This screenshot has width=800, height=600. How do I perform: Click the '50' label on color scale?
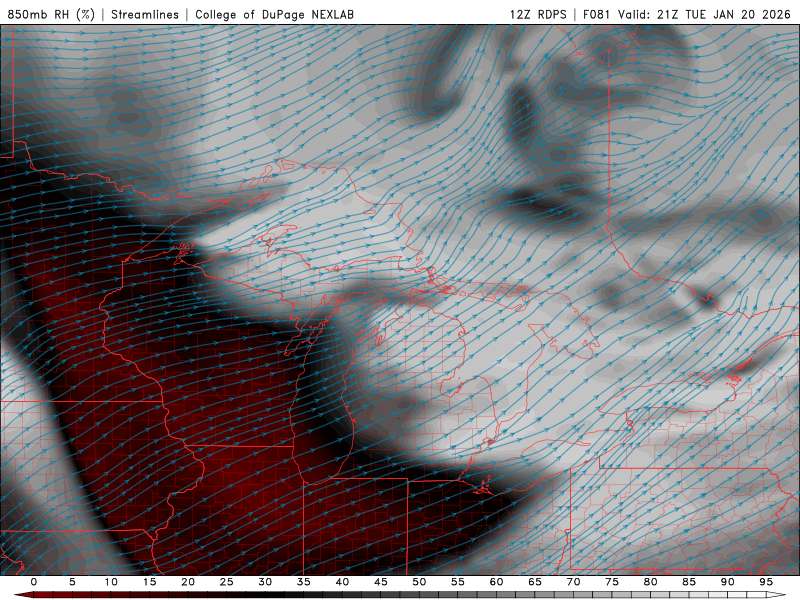point(419,582)
